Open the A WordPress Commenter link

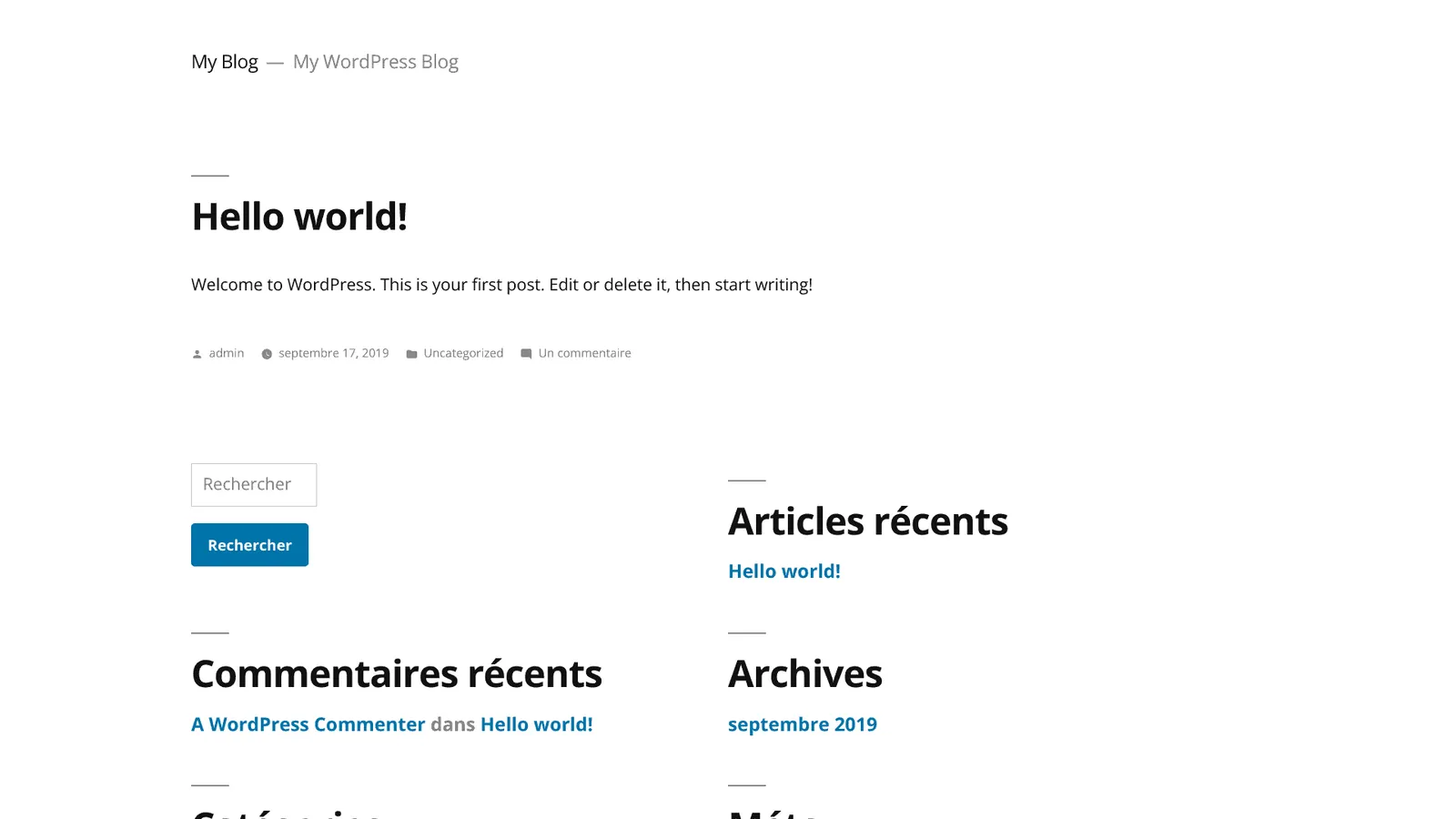click(x=308, y=724)
